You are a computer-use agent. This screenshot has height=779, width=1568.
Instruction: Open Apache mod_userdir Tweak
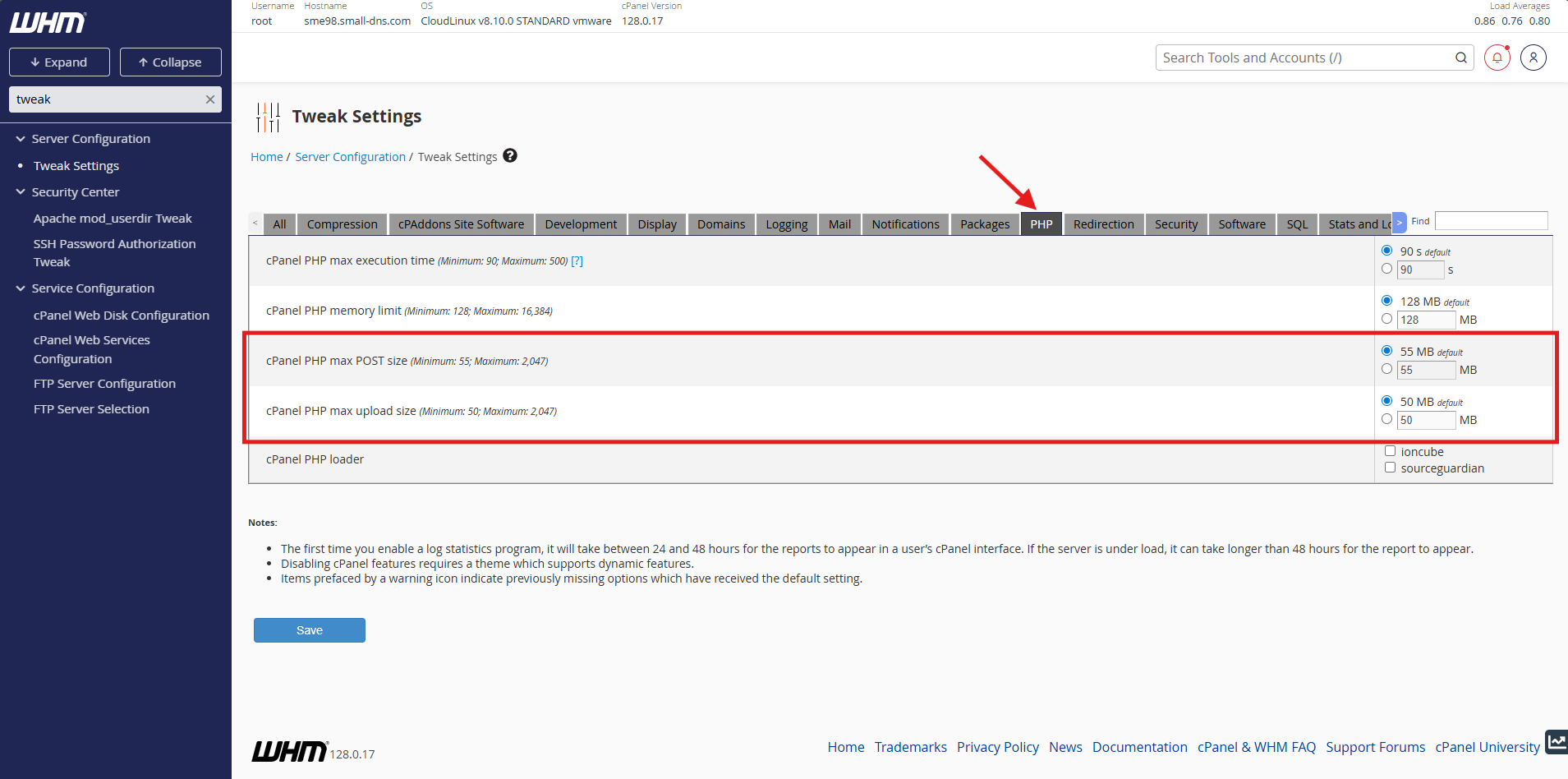pyautogui.click(x=113, y=219)
